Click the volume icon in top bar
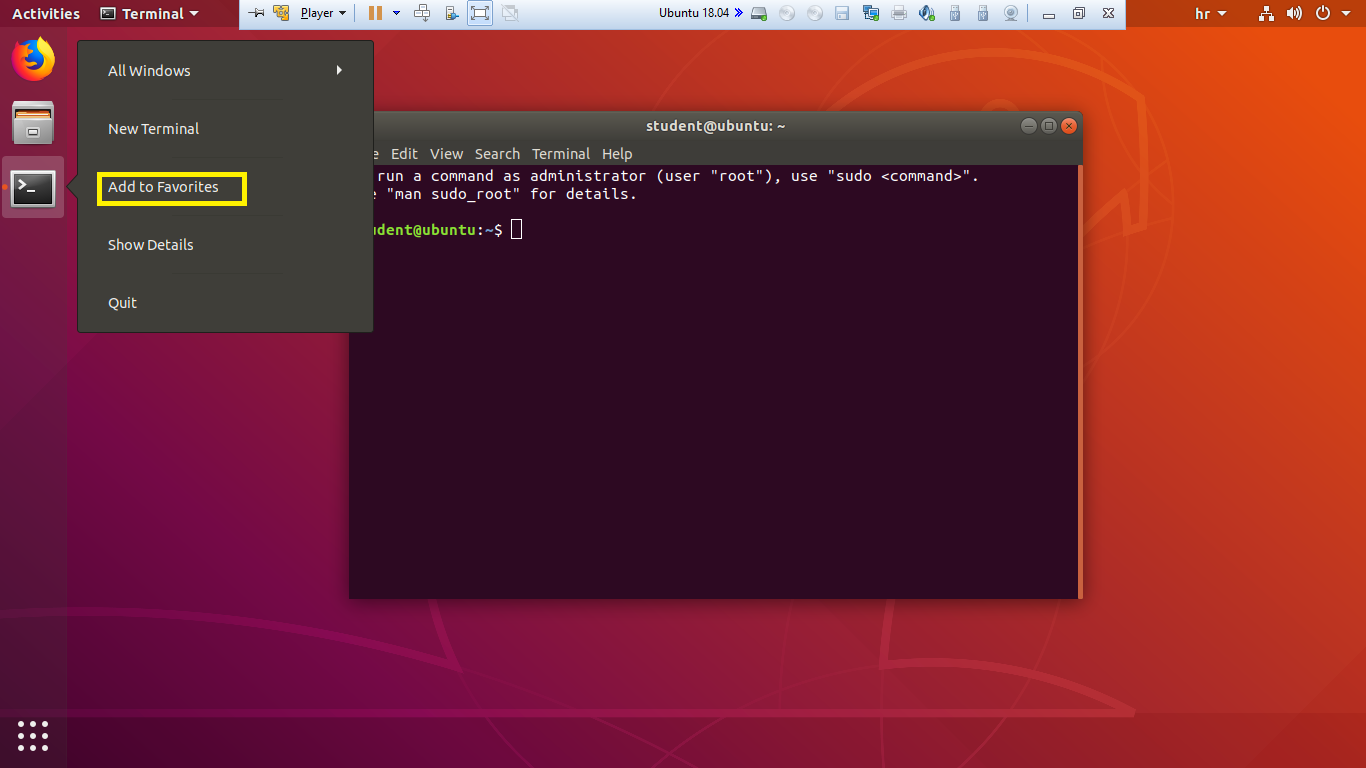1366x768 pixels. click(x=1294, y=14)
